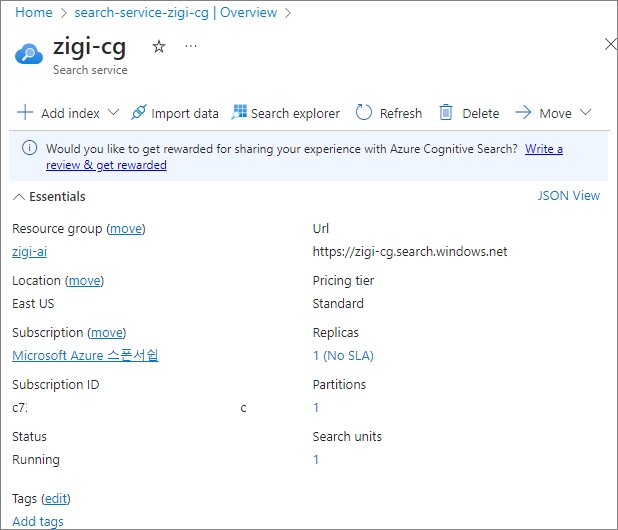Image resolution: width=618 pixels, height=530 pixels.
Task: Close the zigi-cg pane with X
Action: (x=611, y=44)
